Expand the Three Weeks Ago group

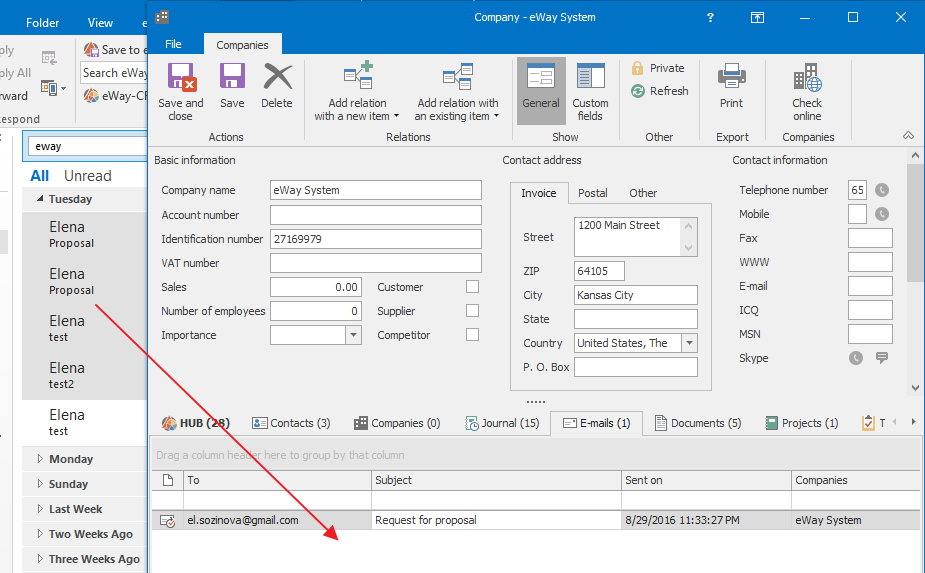40,558
